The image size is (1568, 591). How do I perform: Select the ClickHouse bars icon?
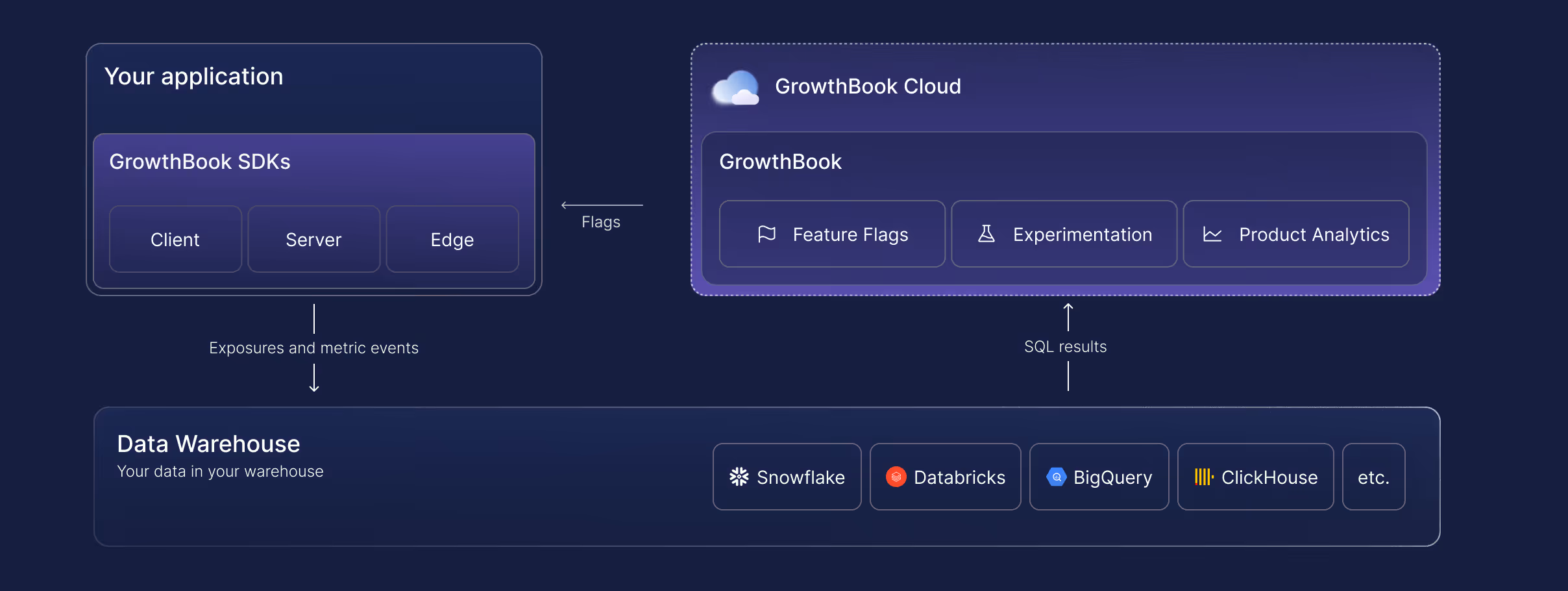point(1204,476)
